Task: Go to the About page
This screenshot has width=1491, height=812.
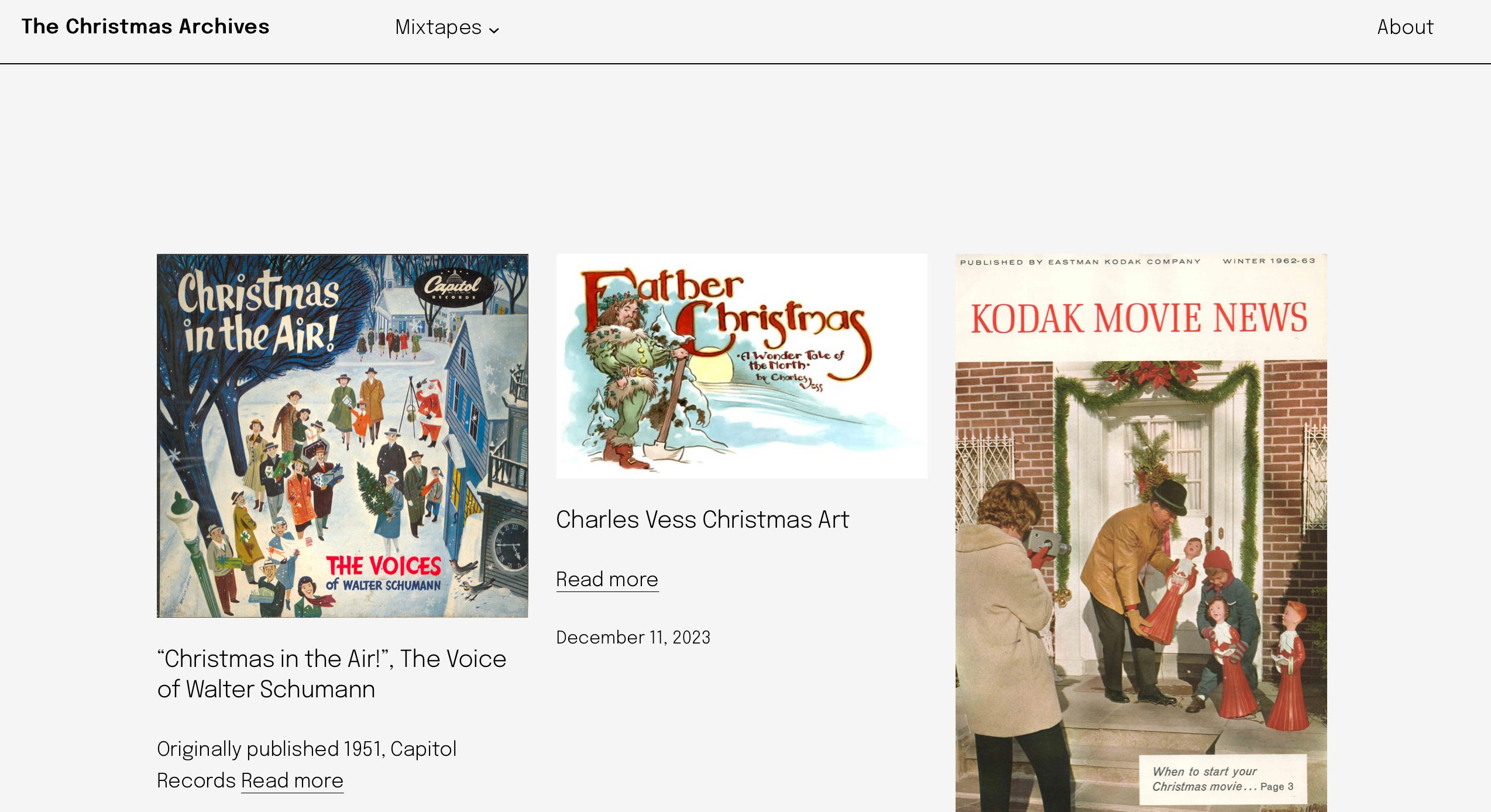Action: [x=1405, y=27]
